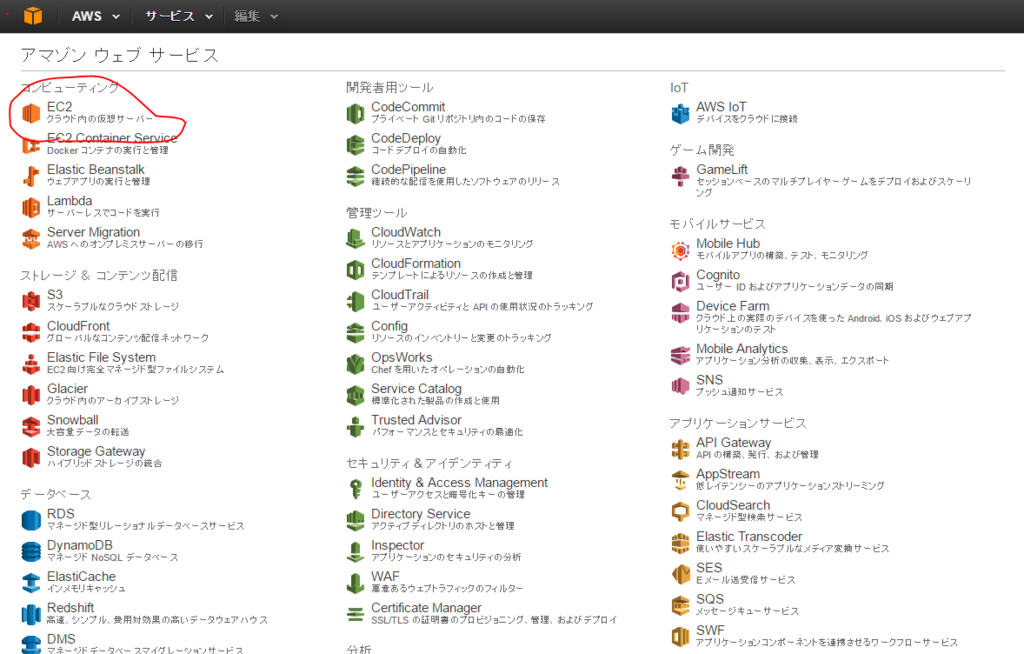The image size is (1024, 654).
Task: Click the ElastiCache icon
Action: coord(31,583)
